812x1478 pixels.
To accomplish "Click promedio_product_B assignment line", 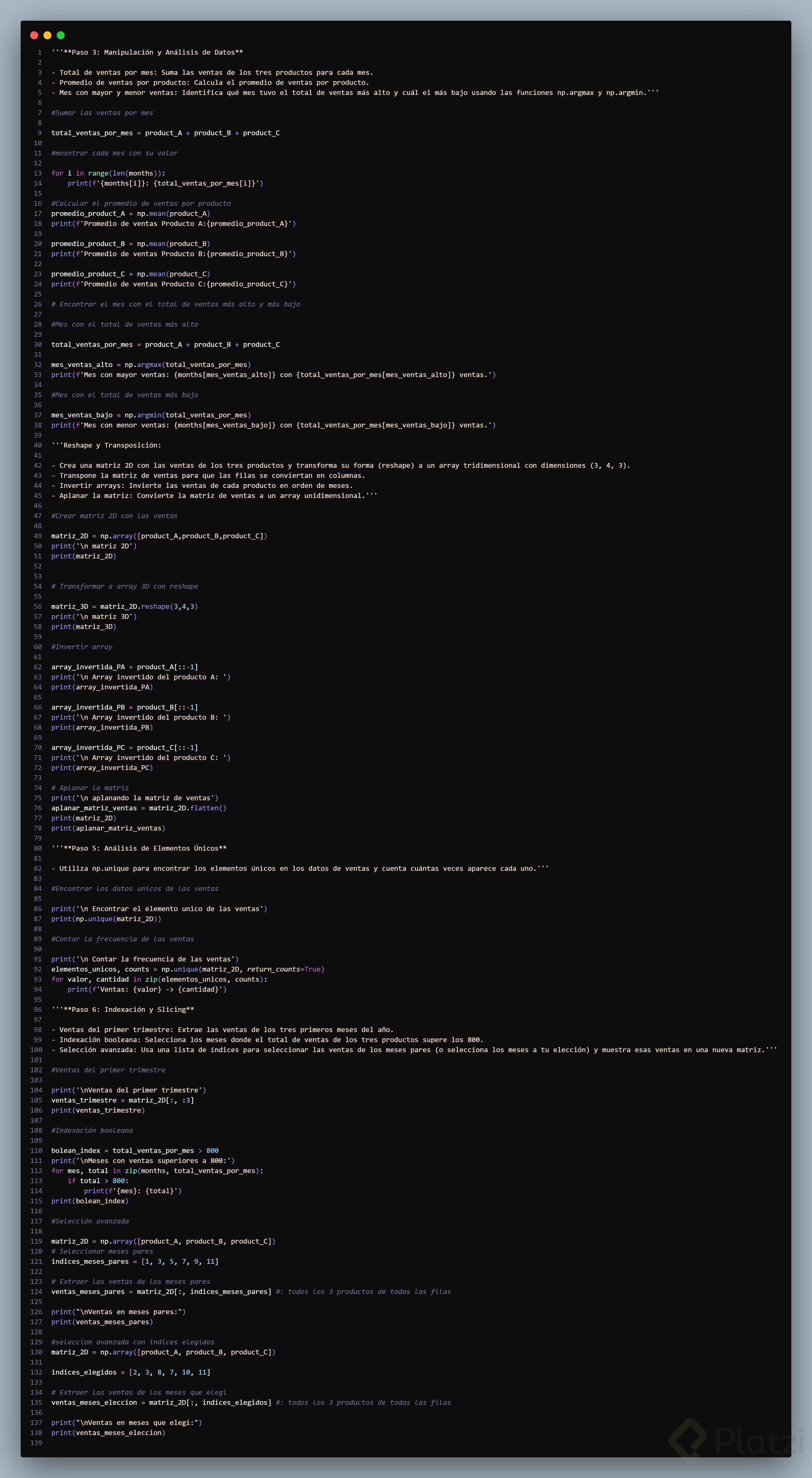I will [131, 244].
